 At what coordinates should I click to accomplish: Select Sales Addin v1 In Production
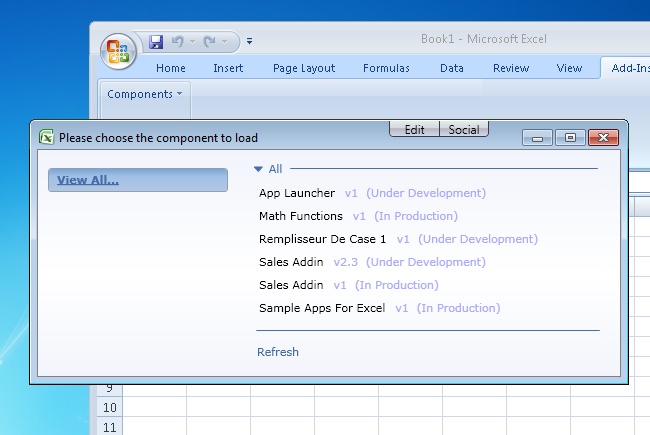tap(349, 285)
